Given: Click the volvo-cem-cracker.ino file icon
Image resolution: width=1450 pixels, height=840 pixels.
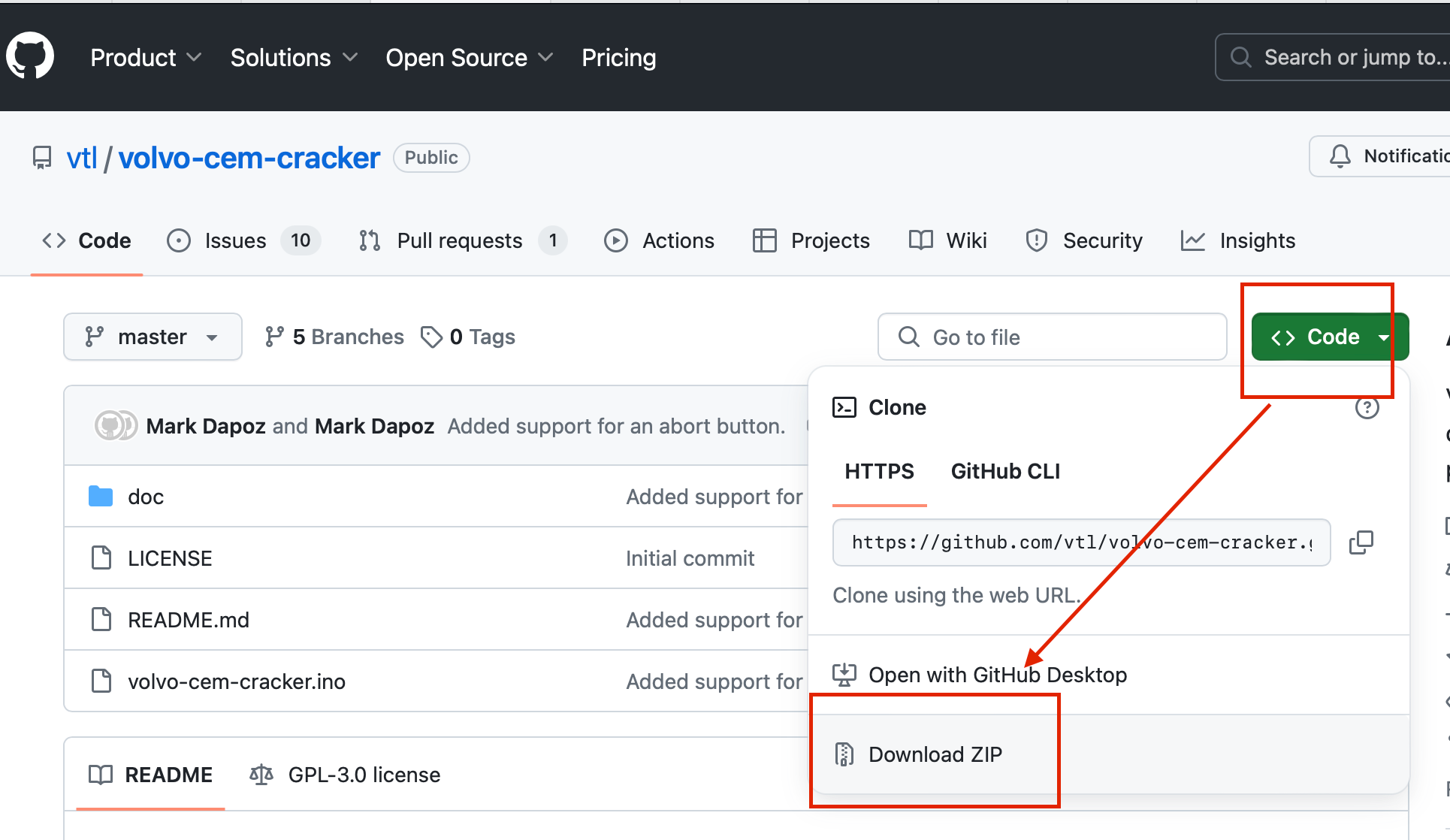Looking at the screenshot, I should pos(101,681).
